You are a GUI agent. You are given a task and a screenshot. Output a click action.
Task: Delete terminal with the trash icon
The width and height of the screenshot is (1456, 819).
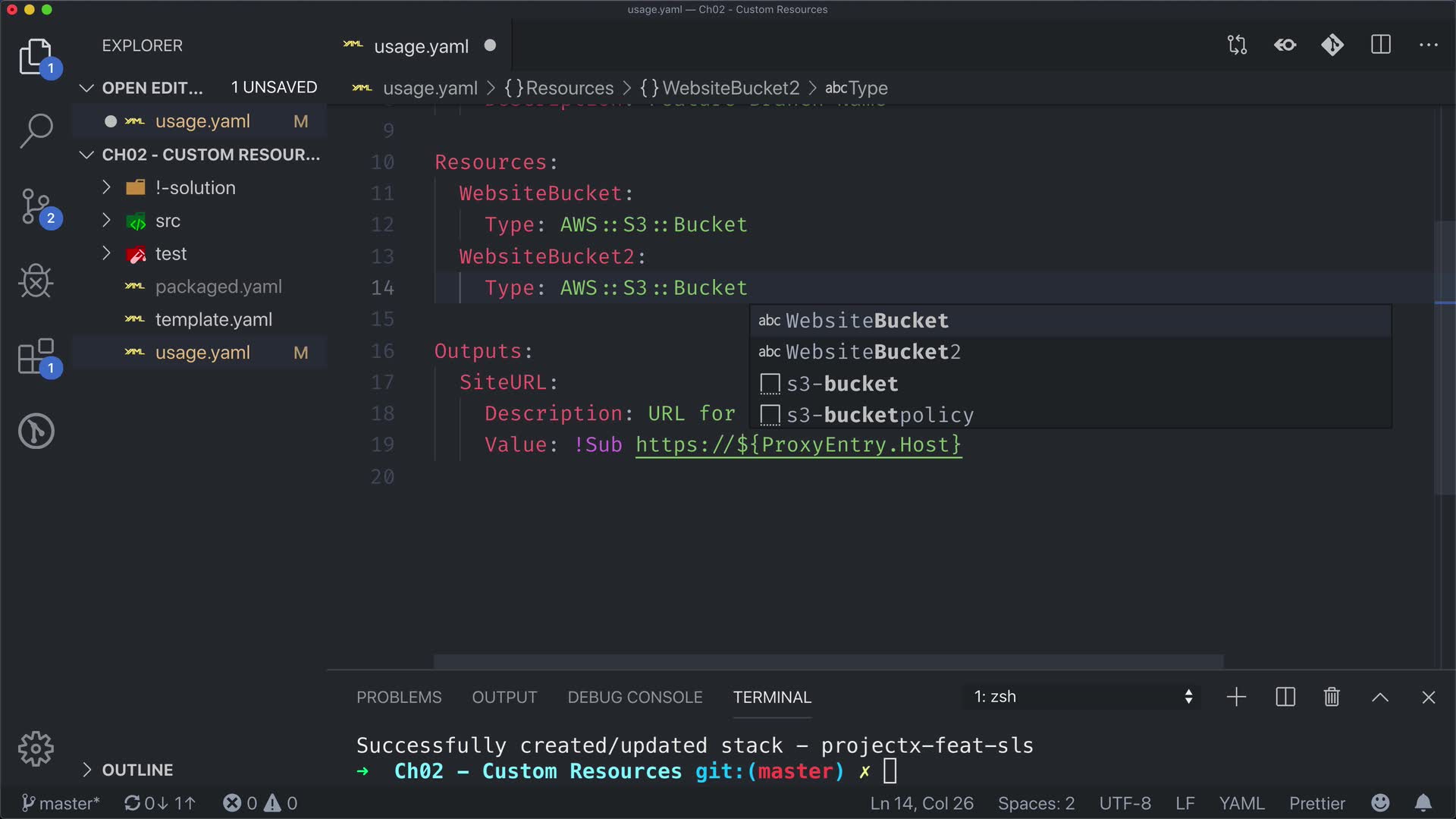pos(1332,697)
